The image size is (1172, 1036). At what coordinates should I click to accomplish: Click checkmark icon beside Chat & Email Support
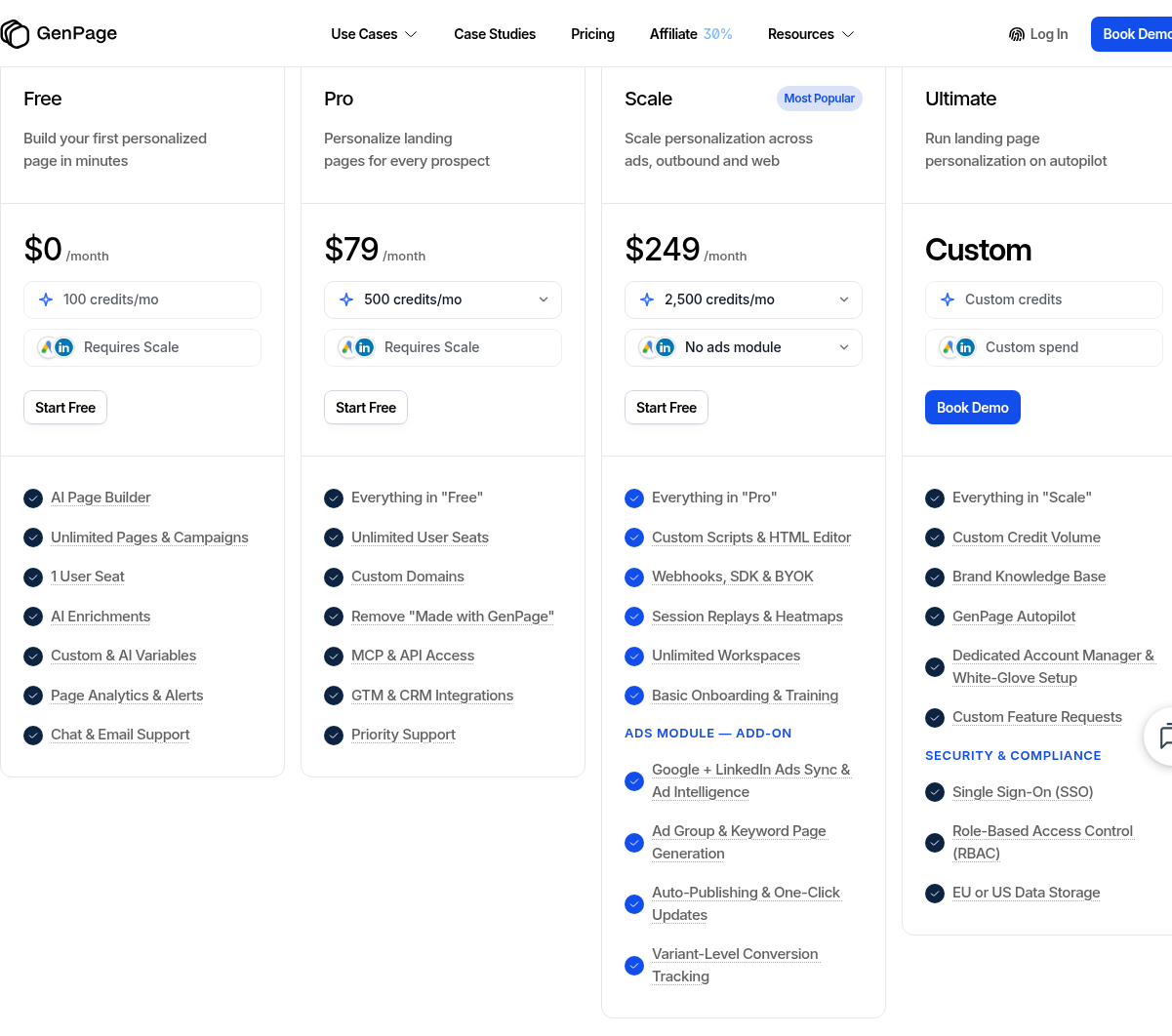point(33,736)
